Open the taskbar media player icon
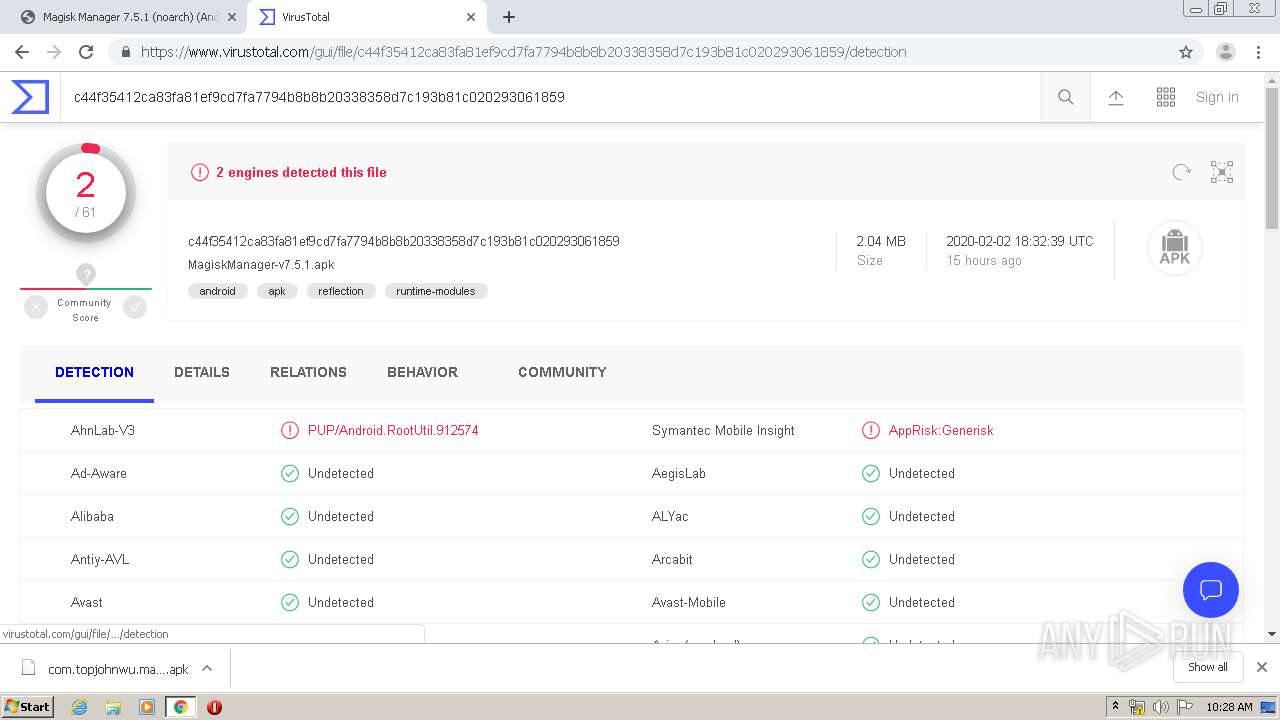Viewport: 1280px width, 720px height. click(147, 707)
